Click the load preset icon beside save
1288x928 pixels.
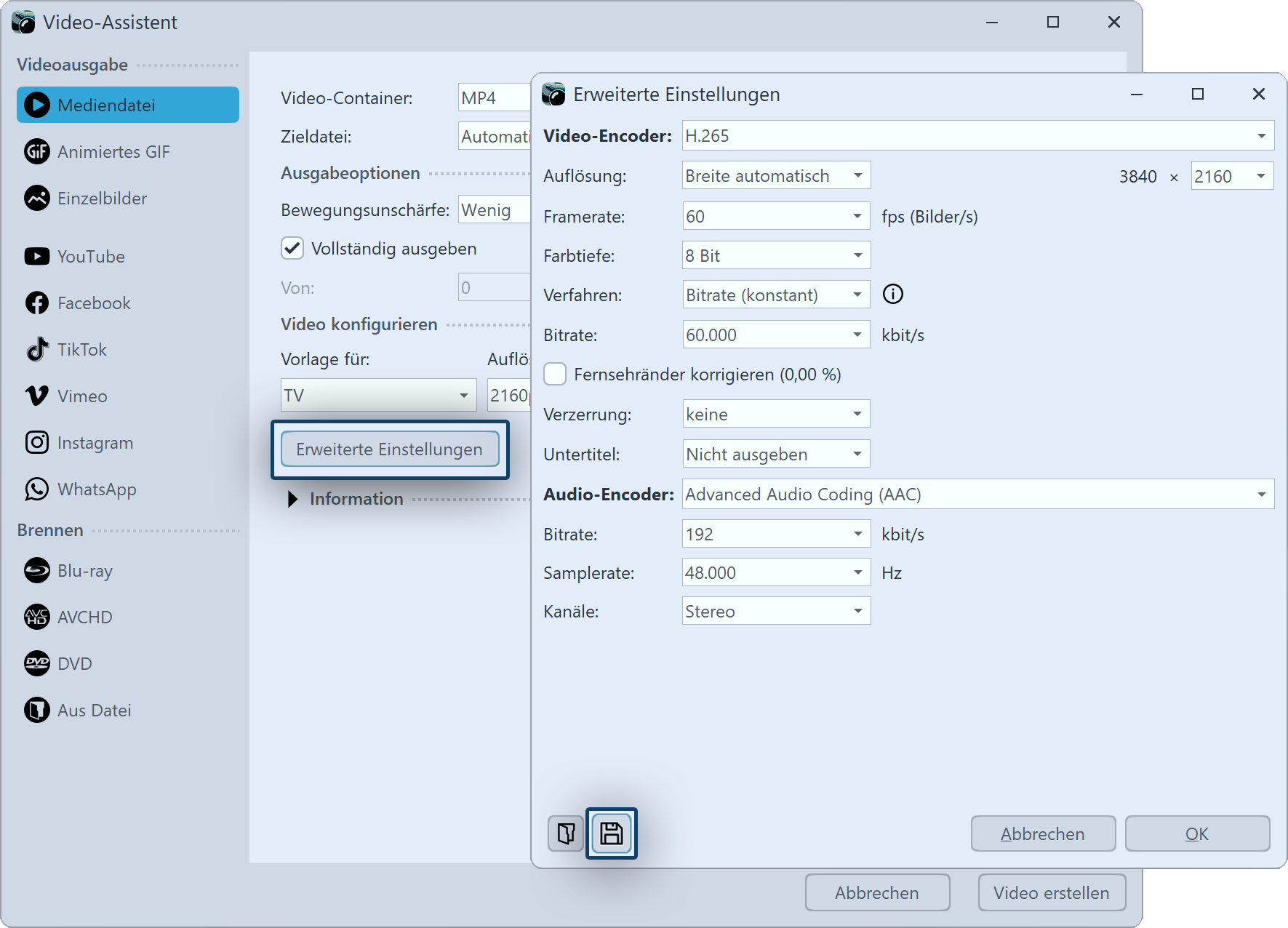point(566,833)
